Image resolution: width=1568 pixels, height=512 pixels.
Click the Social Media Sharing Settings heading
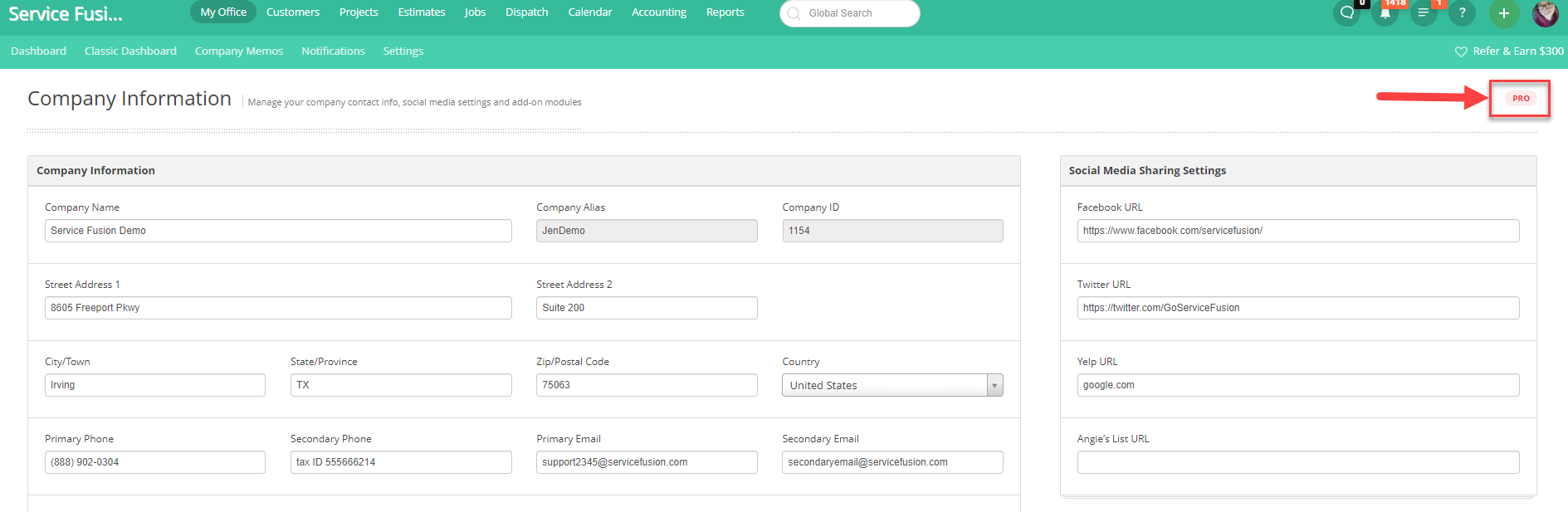(1147, 170)
